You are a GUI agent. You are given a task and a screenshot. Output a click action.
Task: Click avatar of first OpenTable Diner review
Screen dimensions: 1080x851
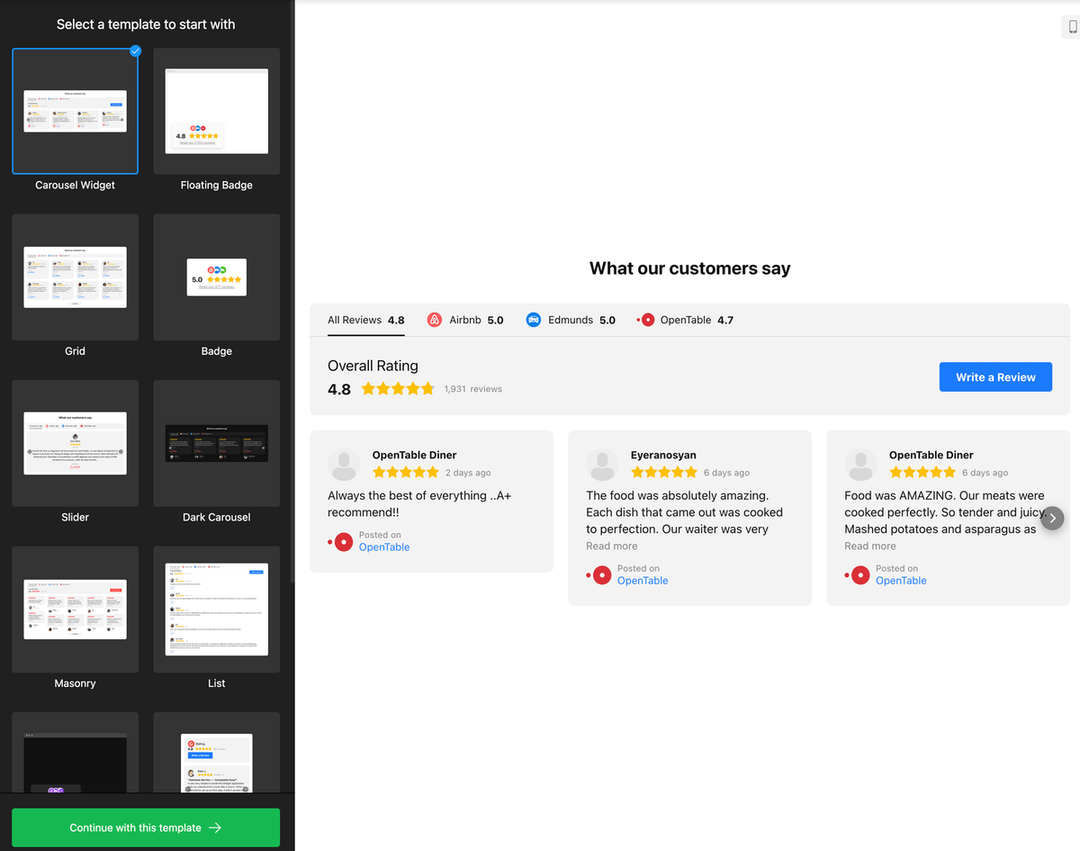click(344, 465)
